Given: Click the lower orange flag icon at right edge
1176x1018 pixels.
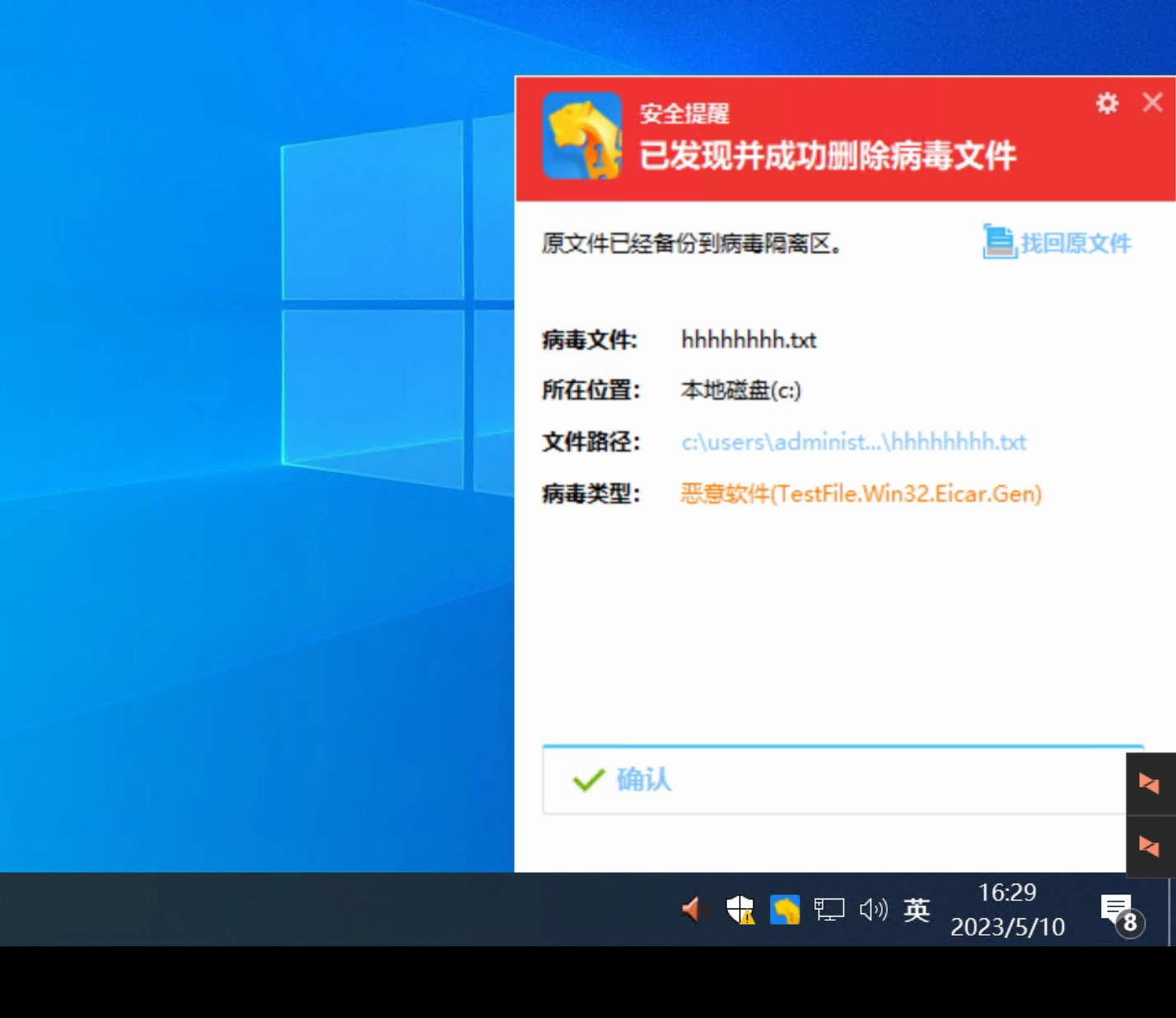Looking at the screenshot, I should tap(1150, 846).
